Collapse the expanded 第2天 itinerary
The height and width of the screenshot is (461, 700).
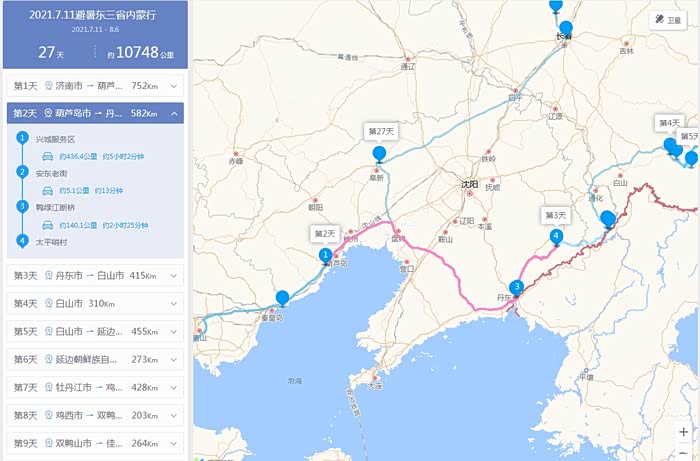[174, 114]
